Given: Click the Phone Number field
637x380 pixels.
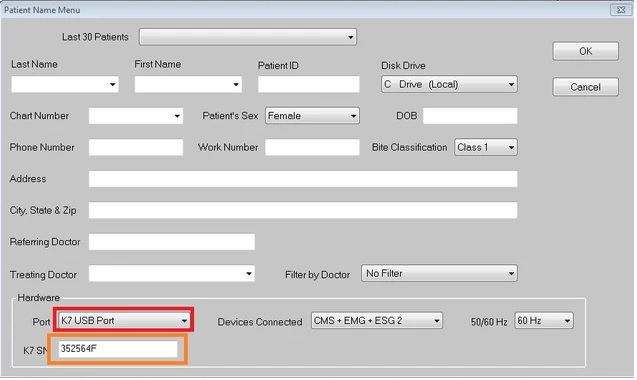Looking at the screenshot, I should coord(136,148).
